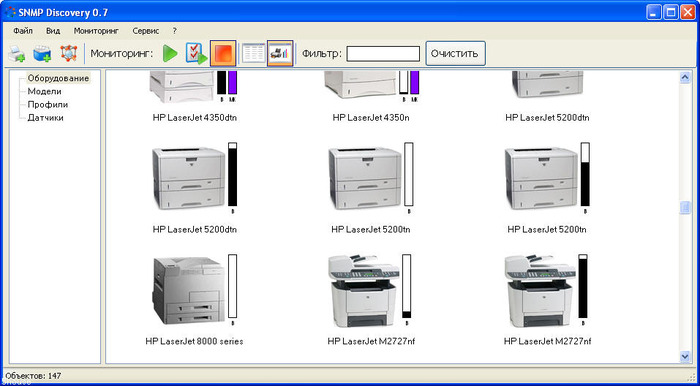Open the Мониторинг menu in the menu bar
The height and width of the screenshot is (386, 700).
click(96, 31)
